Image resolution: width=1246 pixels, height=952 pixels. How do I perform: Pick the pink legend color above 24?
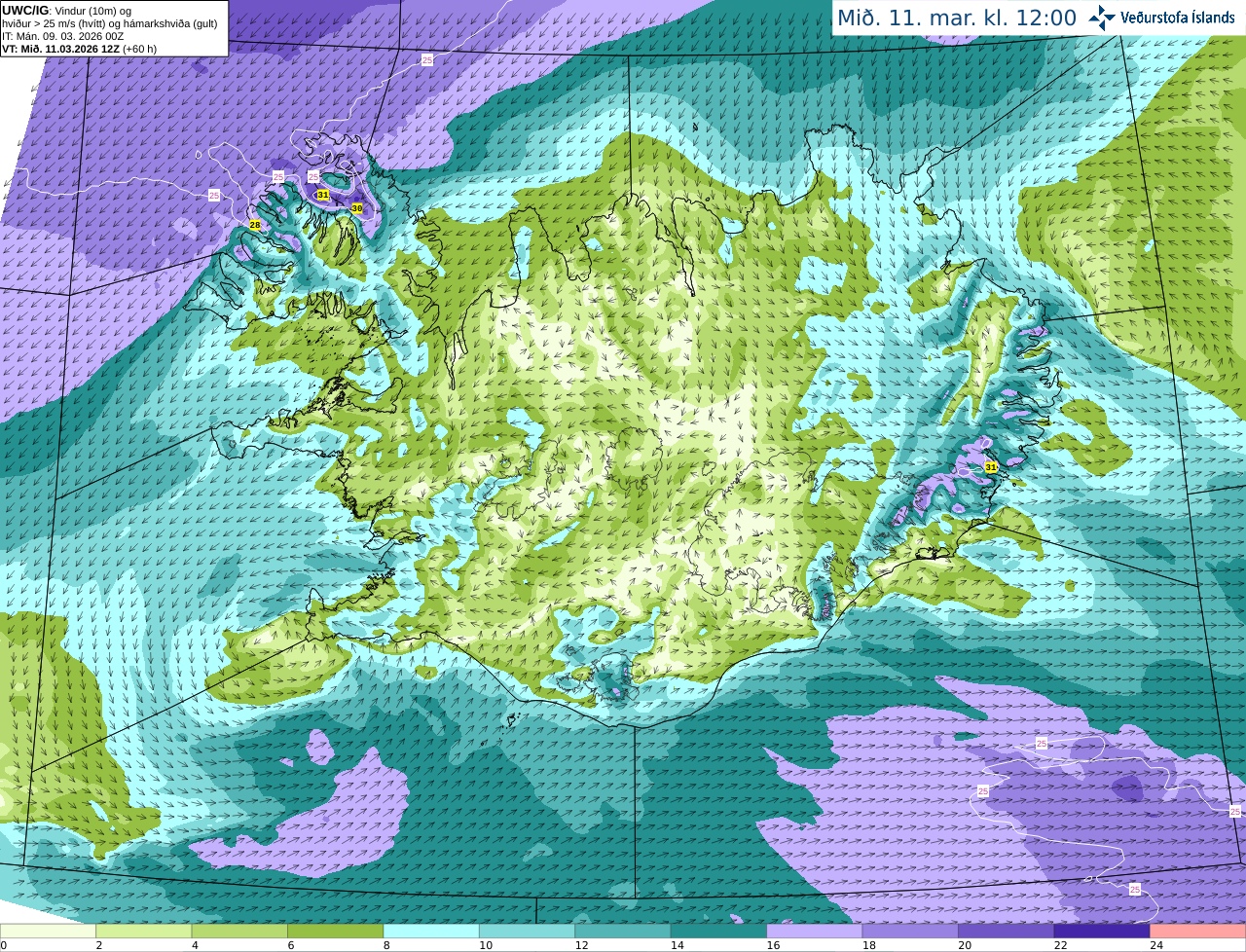coord(1198,931)
